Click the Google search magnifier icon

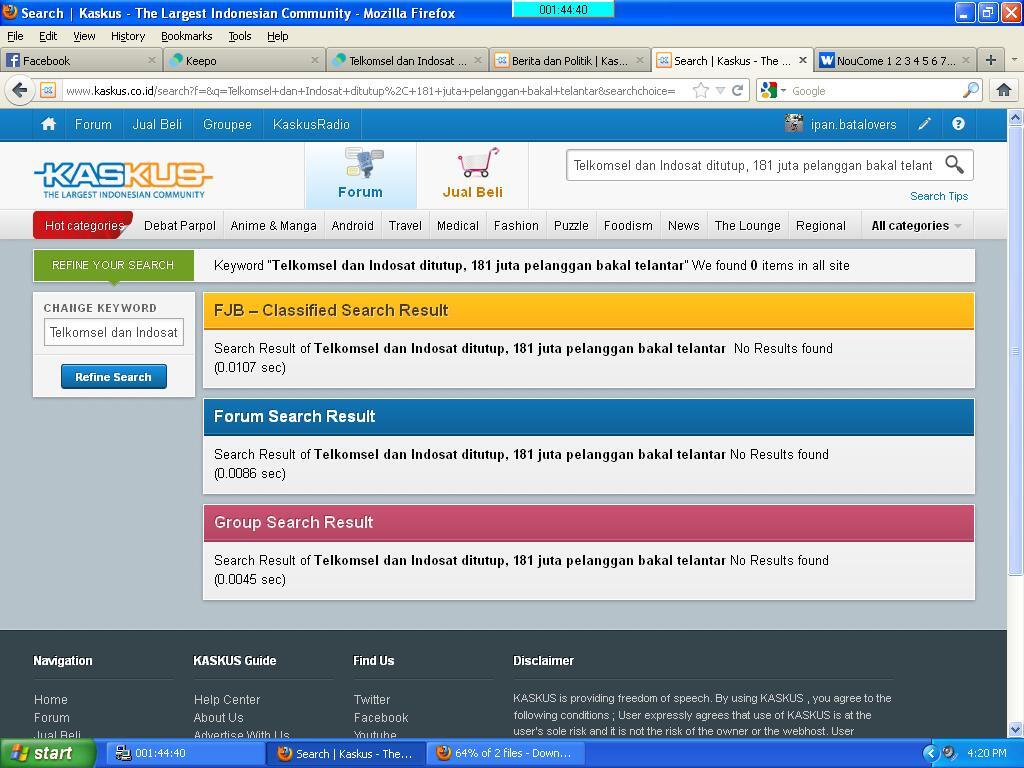coord(970,90)
